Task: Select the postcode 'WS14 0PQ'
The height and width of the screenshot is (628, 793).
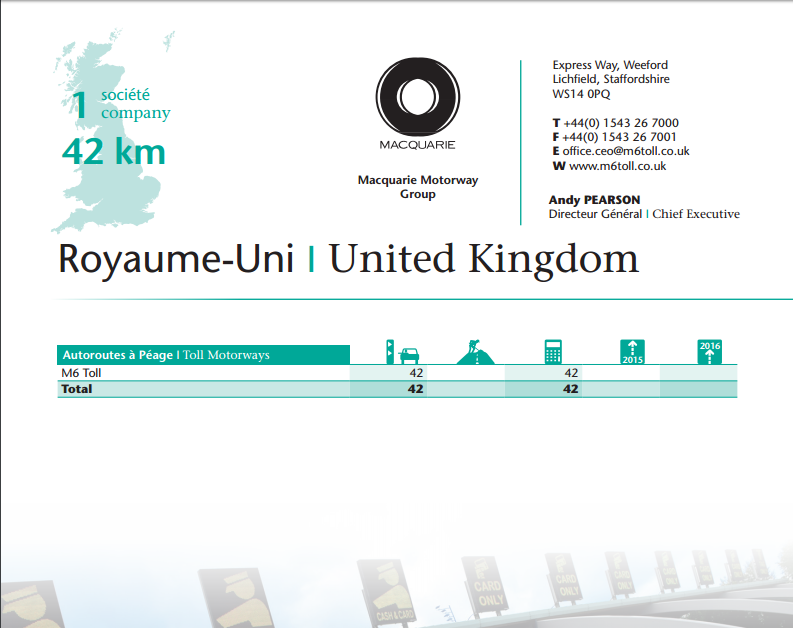Action: 582,94
